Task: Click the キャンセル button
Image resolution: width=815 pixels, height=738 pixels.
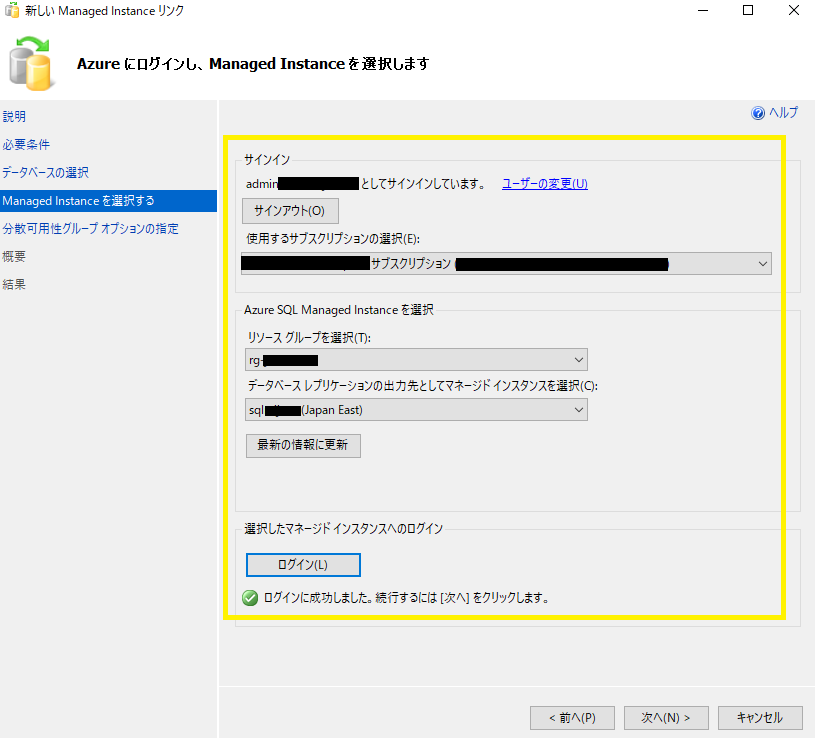Action: tap(760, 717)
